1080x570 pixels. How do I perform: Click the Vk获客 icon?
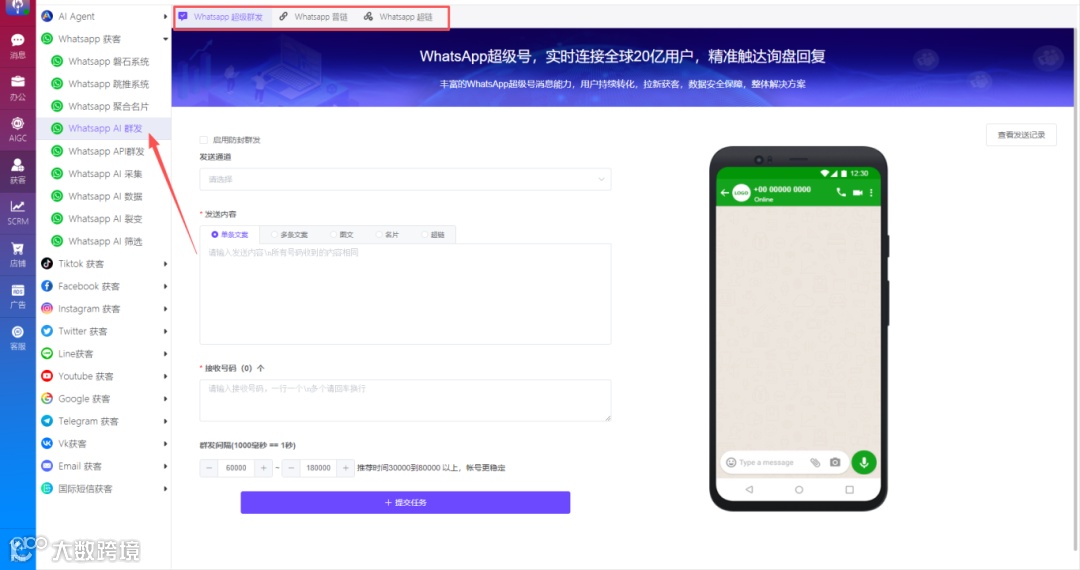[x=47, y=443]
